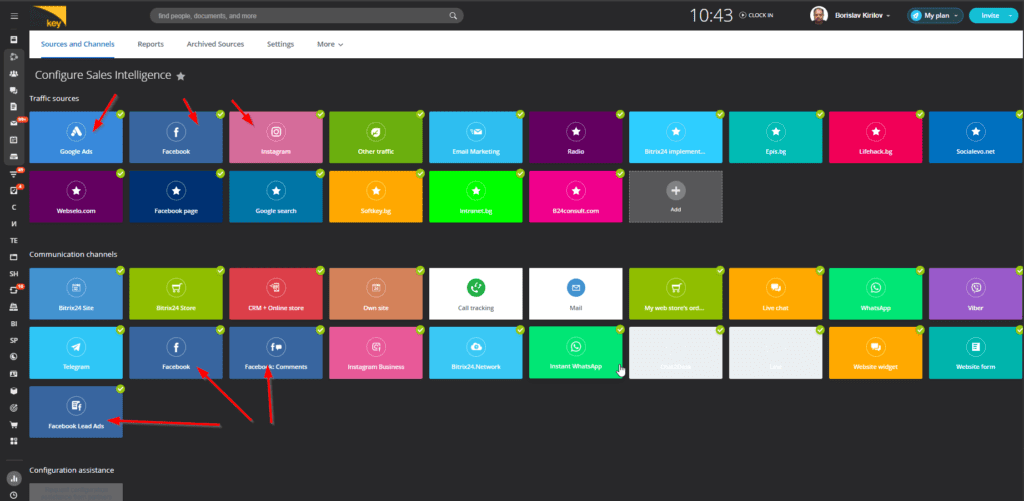Open the Facebook Lead Ads icon
This screenshot has height=501, width=1024.
(x=76, y=405)
